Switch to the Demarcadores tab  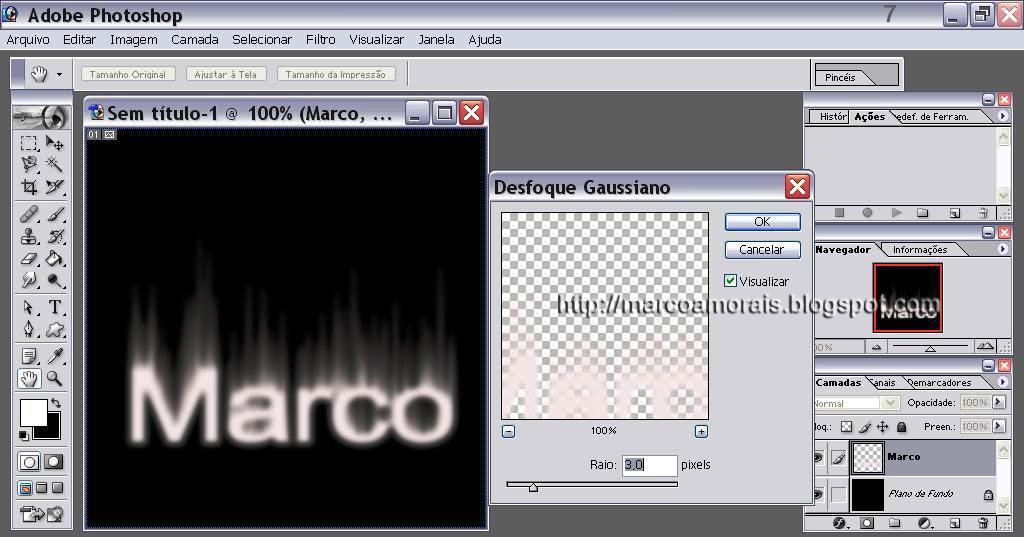point(940,383)
